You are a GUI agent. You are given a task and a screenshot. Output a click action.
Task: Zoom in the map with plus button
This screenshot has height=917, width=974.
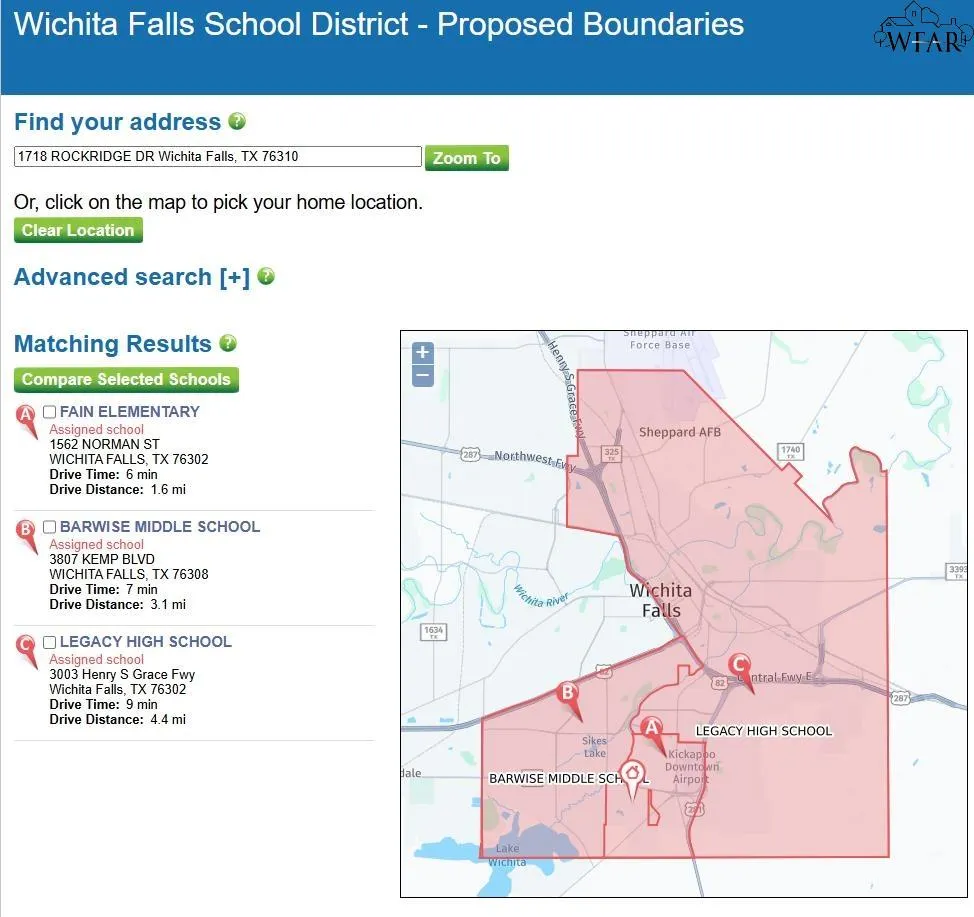click(x=423, y=352)
